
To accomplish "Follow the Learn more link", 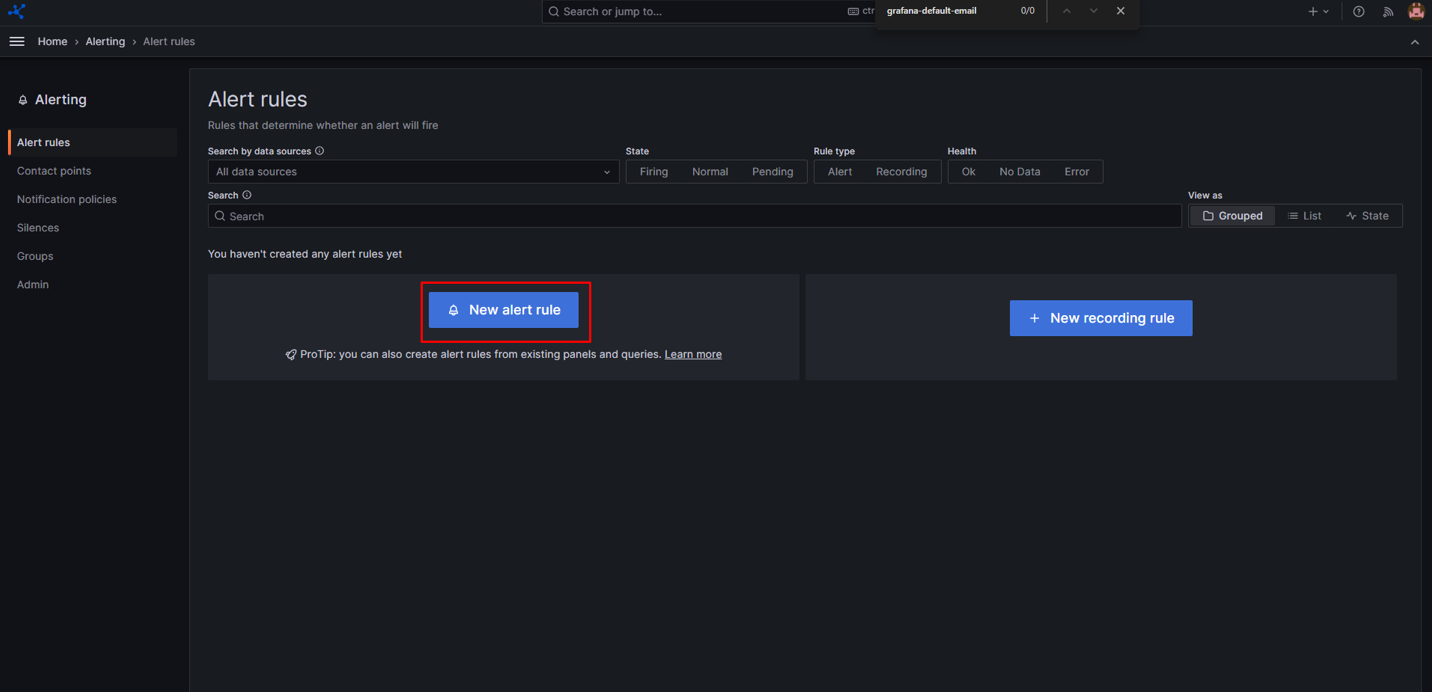I will click(693, 354).
